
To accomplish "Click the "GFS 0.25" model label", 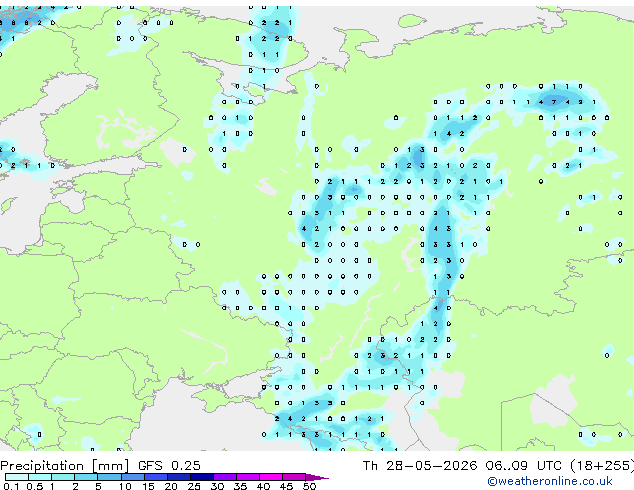I will coord(169,466).
